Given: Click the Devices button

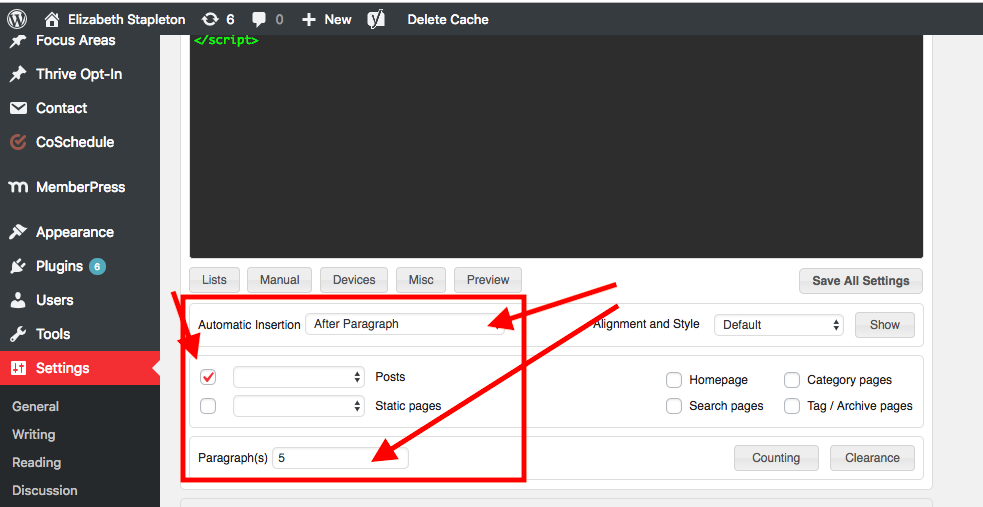Looking at the screenshot, I should click(x=354, y=280).
